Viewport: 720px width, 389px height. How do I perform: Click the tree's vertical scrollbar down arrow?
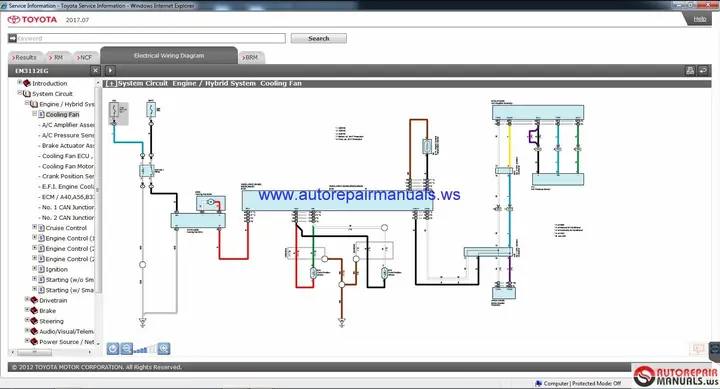[x=98, y=344]
